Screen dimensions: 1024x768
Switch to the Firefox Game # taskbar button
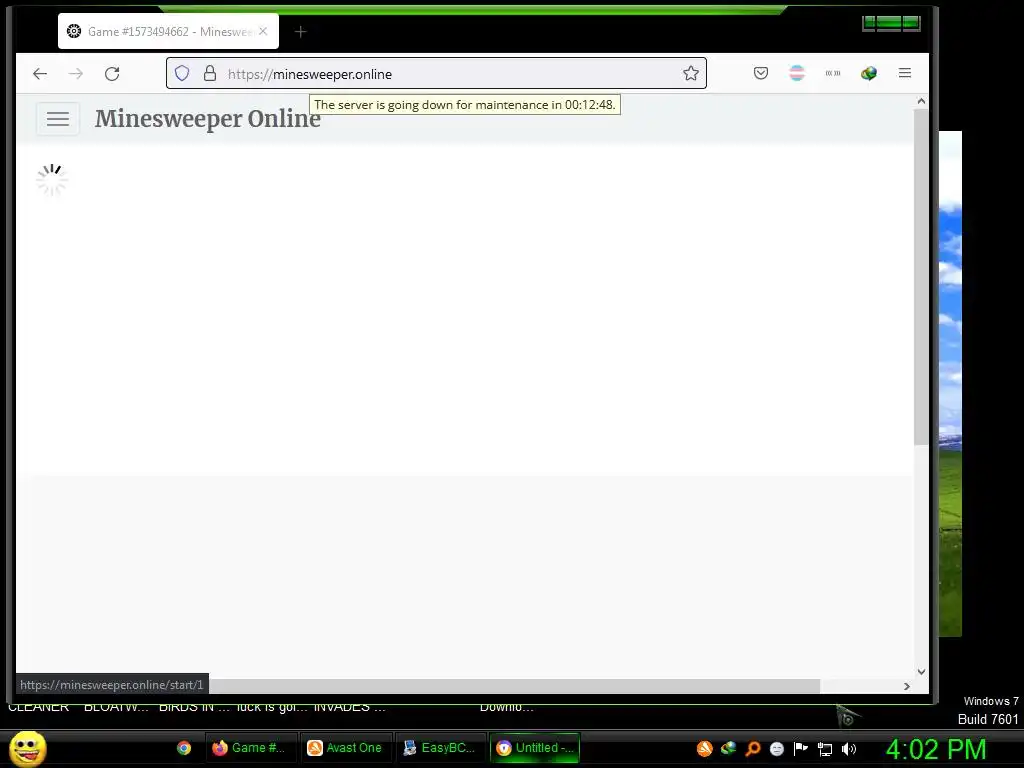[251, 748]
